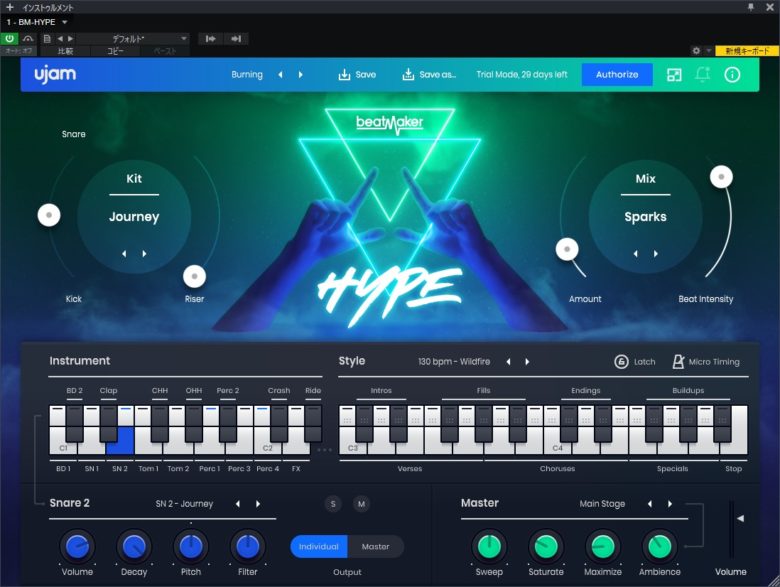The image size is (780, 587).
Task: Click the 新規キーボード button
Action: tap(747, 51)
